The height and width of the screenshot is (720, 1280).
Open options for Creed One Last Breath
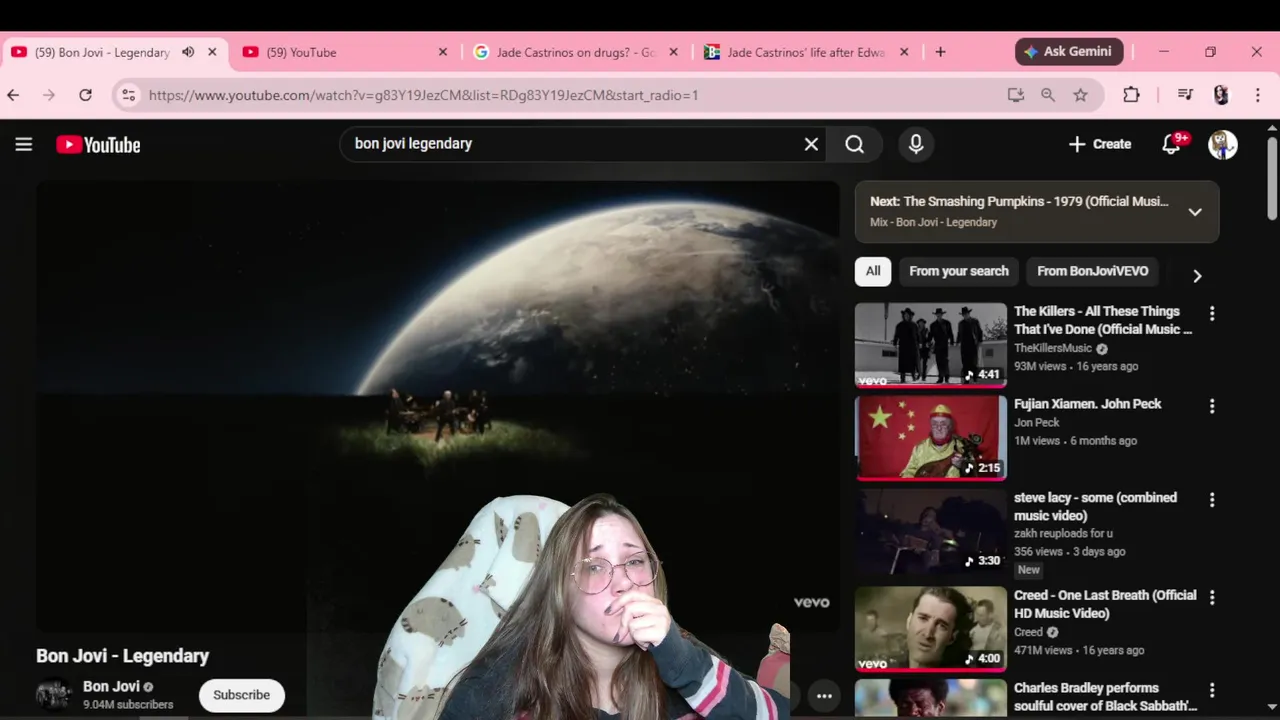(1212, 597)
